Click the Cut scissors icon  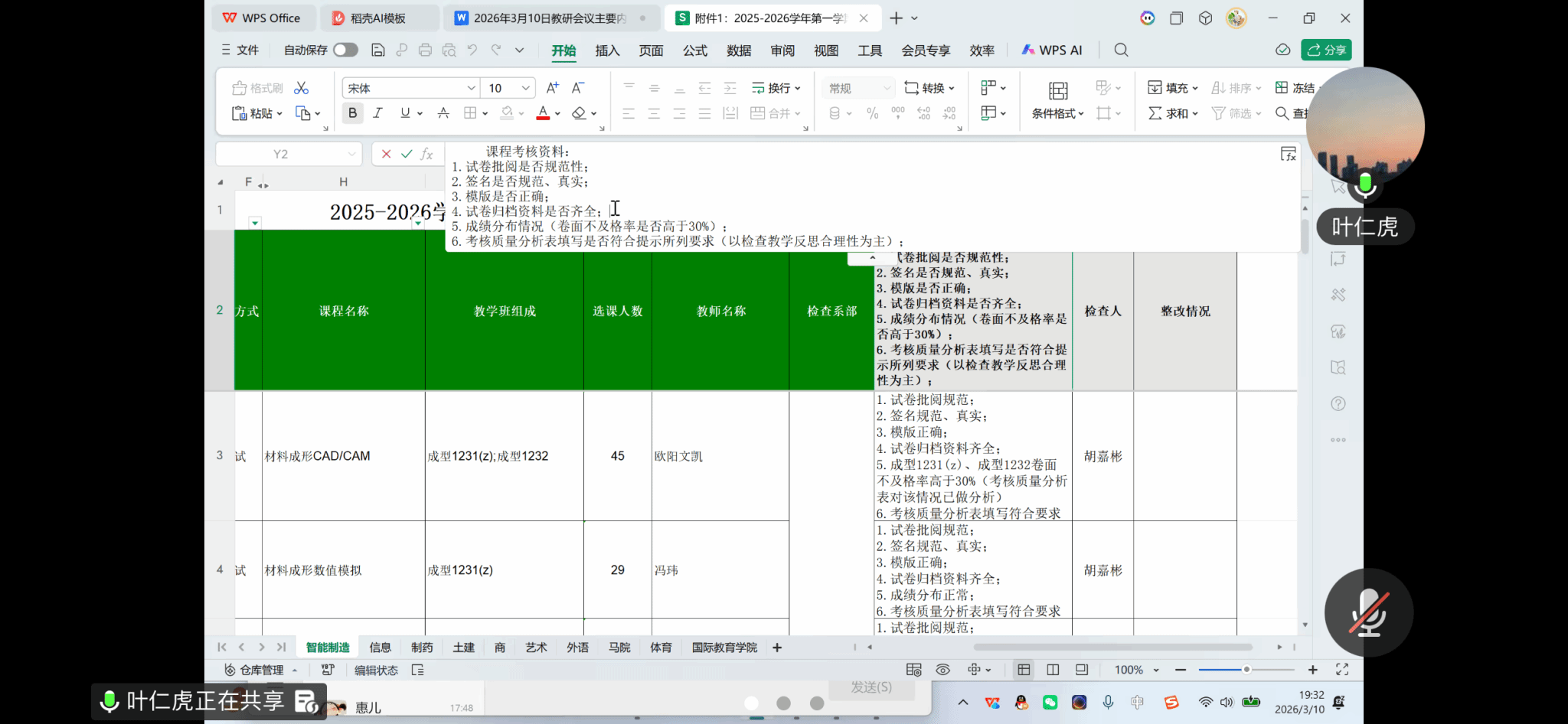302,88
